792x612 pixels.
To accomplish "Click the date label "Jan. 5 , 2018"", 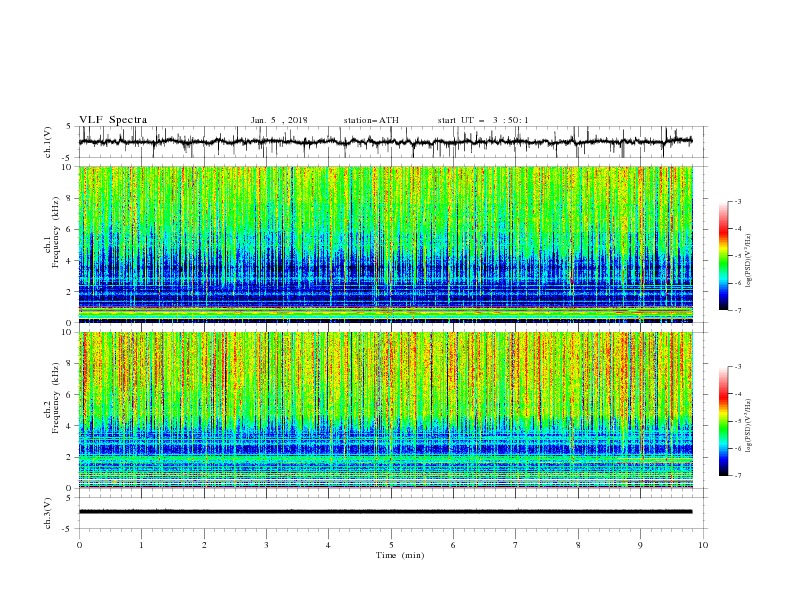I will point(279,120).
